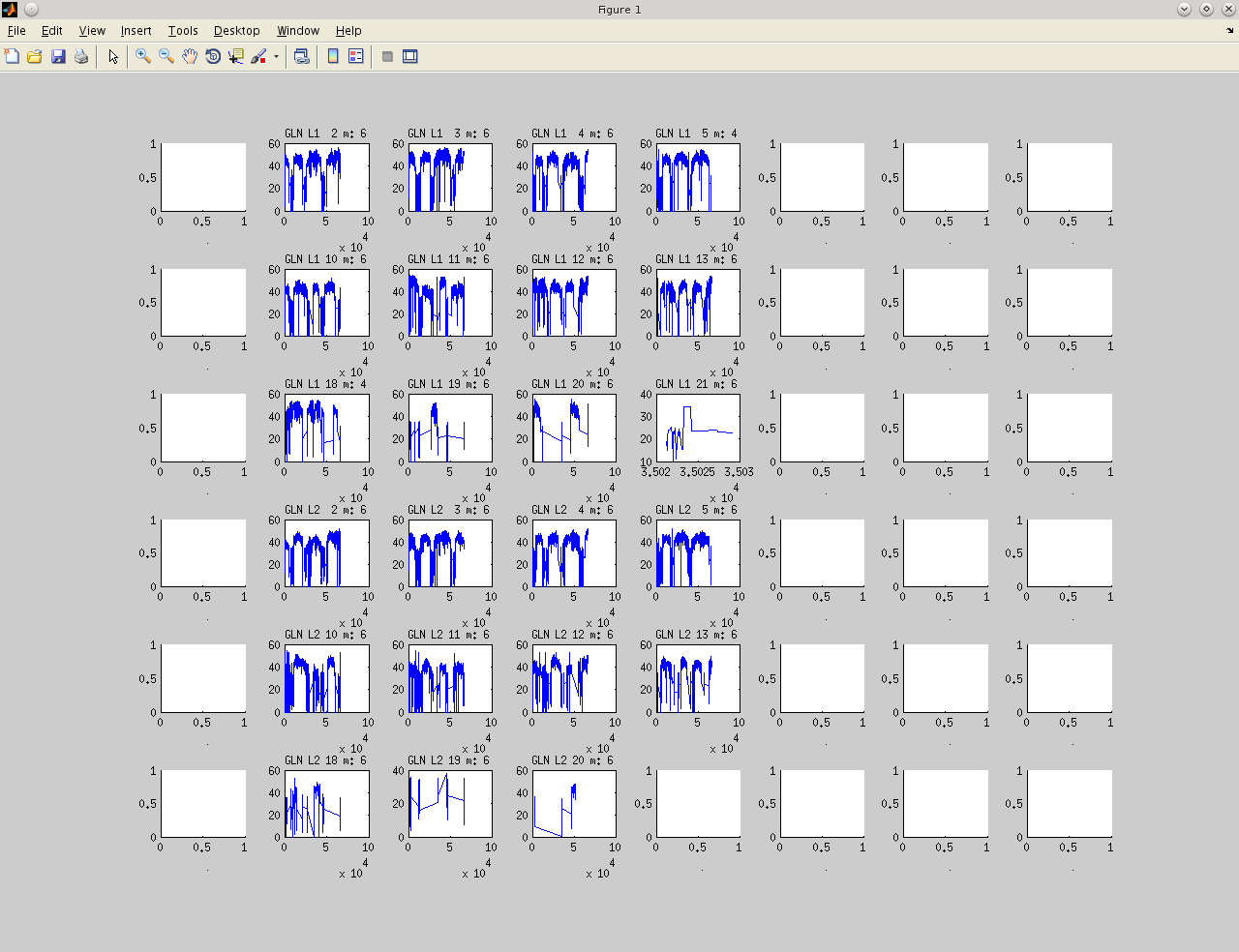Expand the toolbar dock arrow at right
1239x952 pixels.
1230,31
